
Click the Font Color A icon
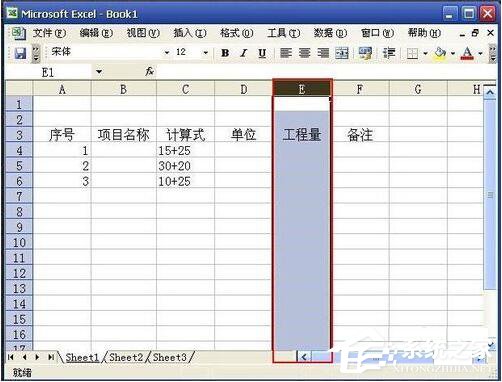pos(467,53)
